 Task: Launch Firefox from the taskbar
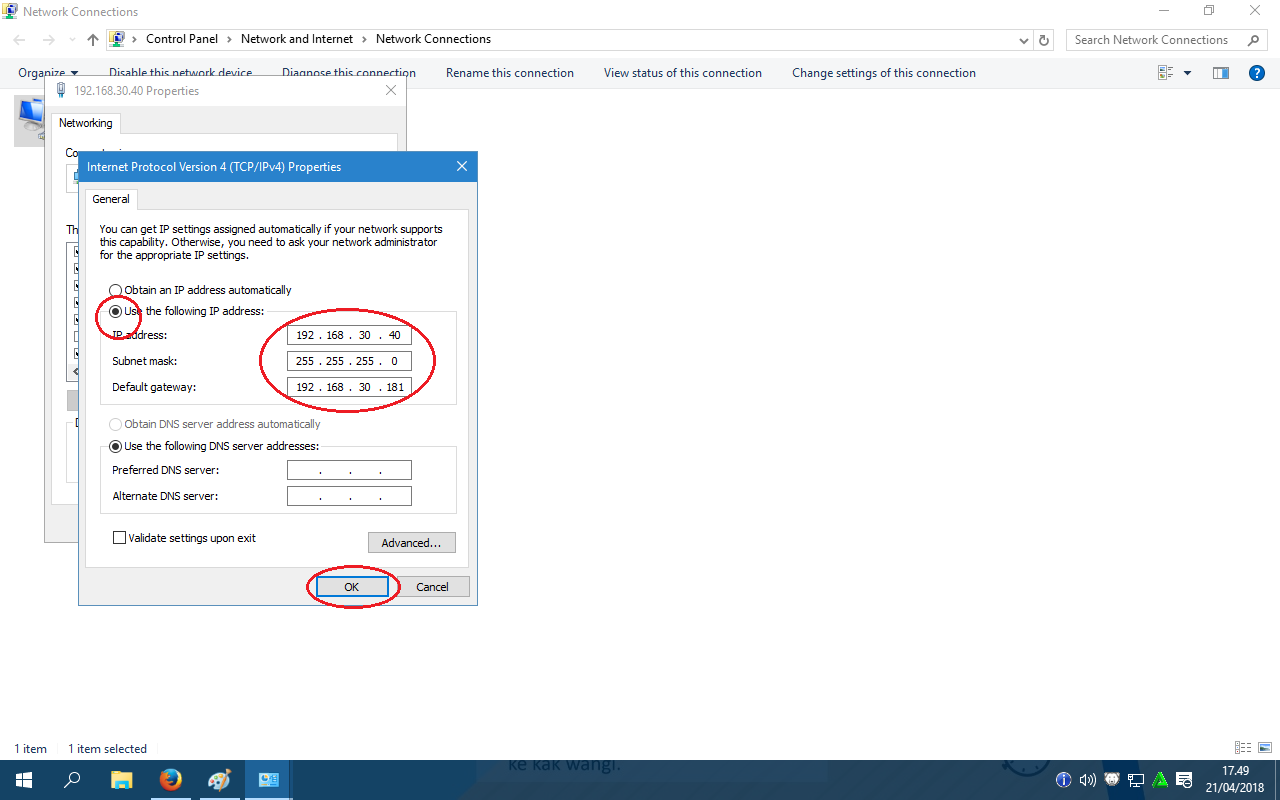[170, 779]
